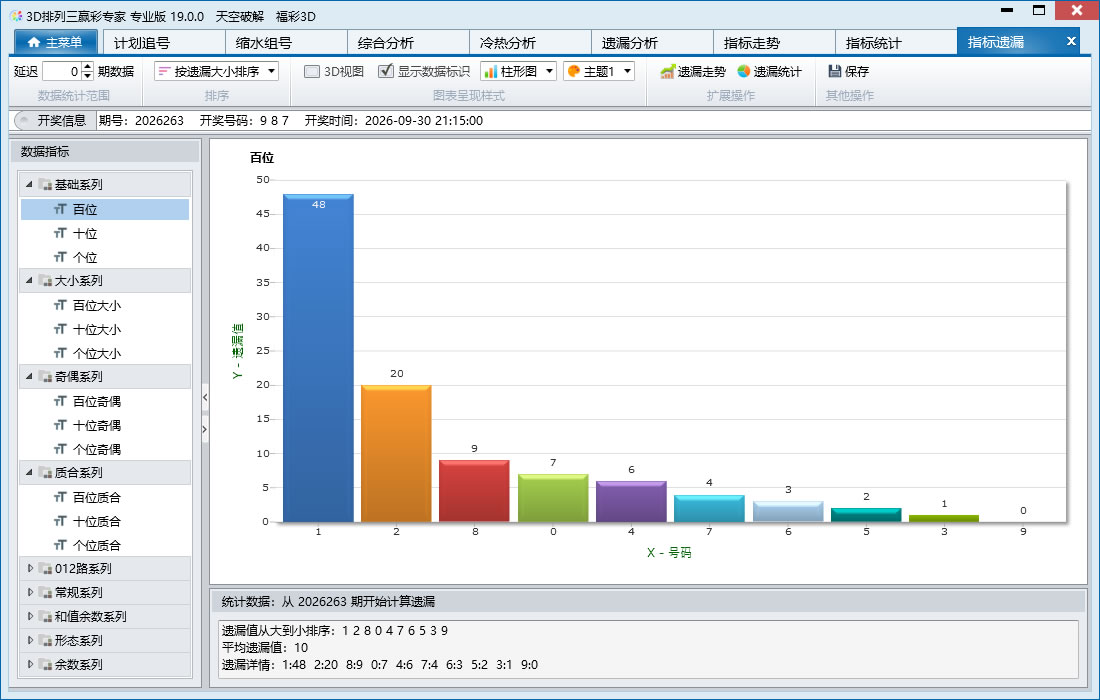Toggle the 开奖信息 round button
Viewport: 1100px width, 700px height.
[24, 121]
